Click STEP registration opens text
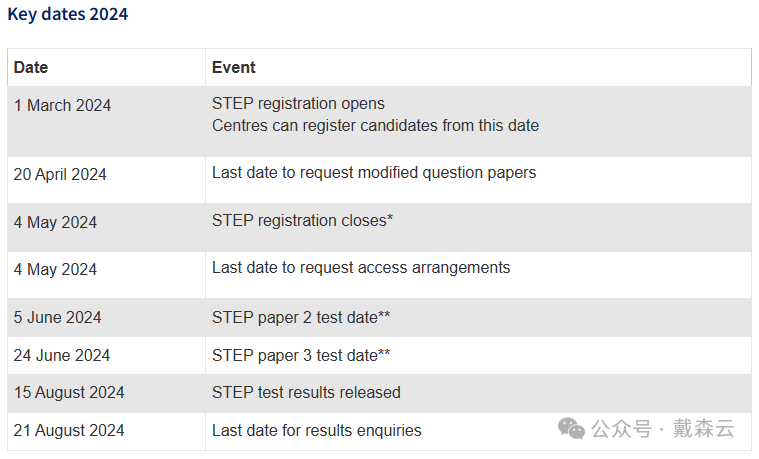Viewport: 759px width, 459px height. [298, 104]
